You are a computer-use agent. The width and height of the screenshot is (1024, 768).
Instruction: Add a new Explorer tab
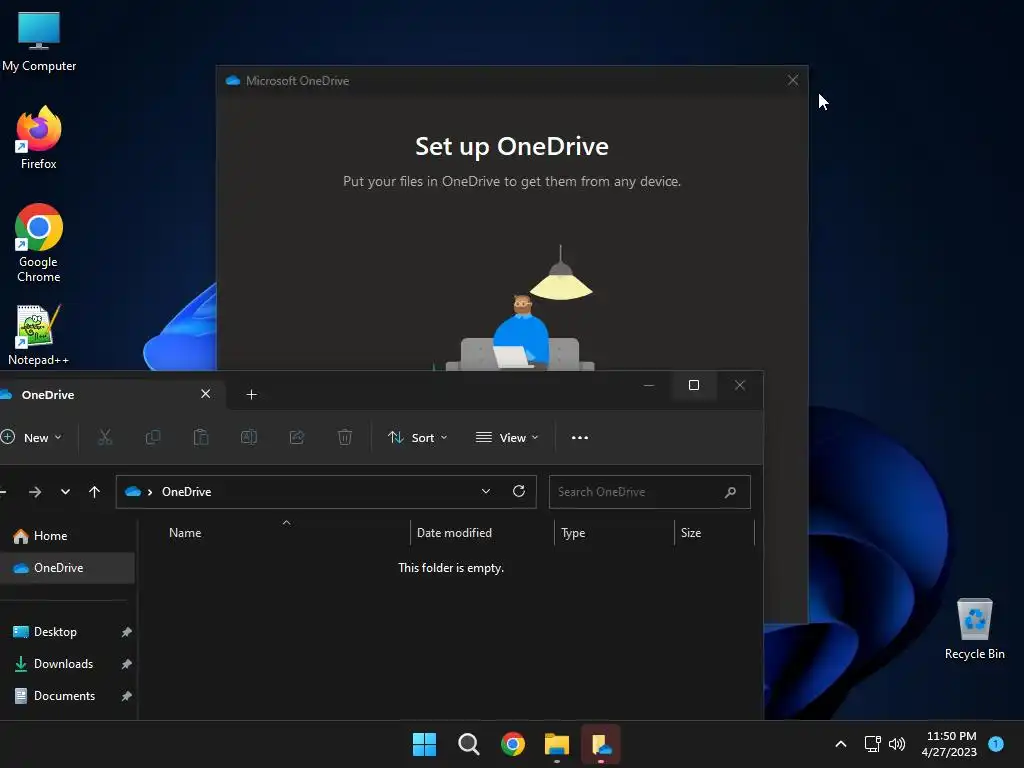(x=251, y=394)
